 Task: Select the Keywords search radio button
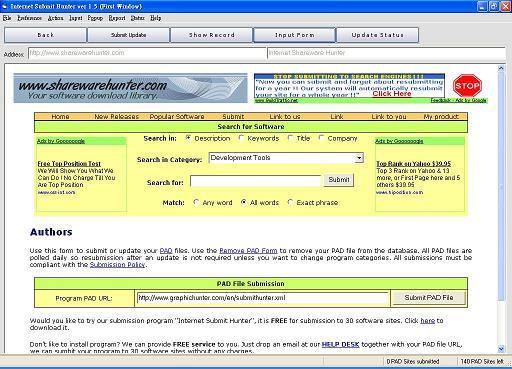pos(241,138)
